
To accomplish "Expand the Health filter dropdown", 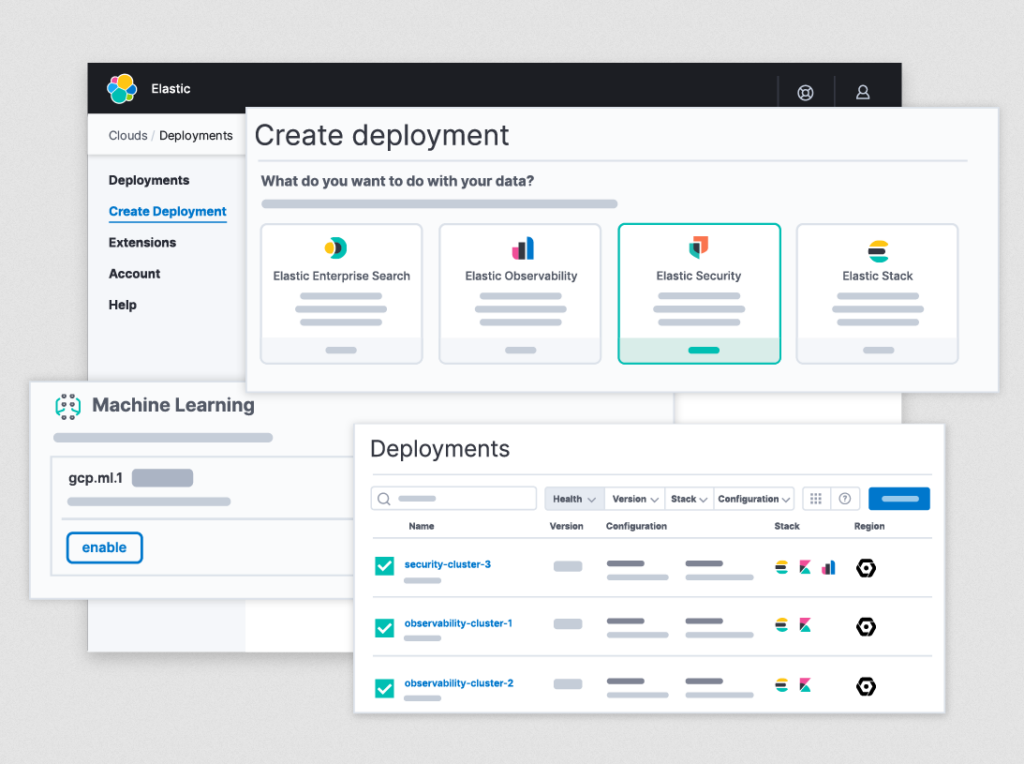I will tap(575, 499).
